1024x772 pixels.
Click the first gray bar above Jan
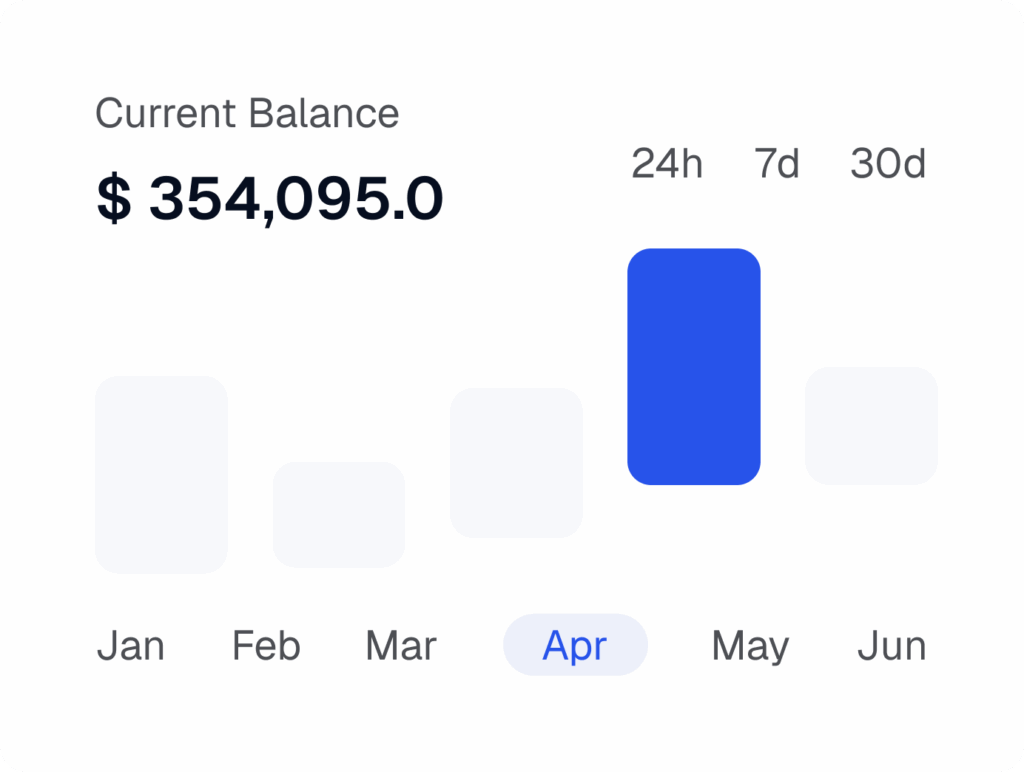[x=161, y=474]
